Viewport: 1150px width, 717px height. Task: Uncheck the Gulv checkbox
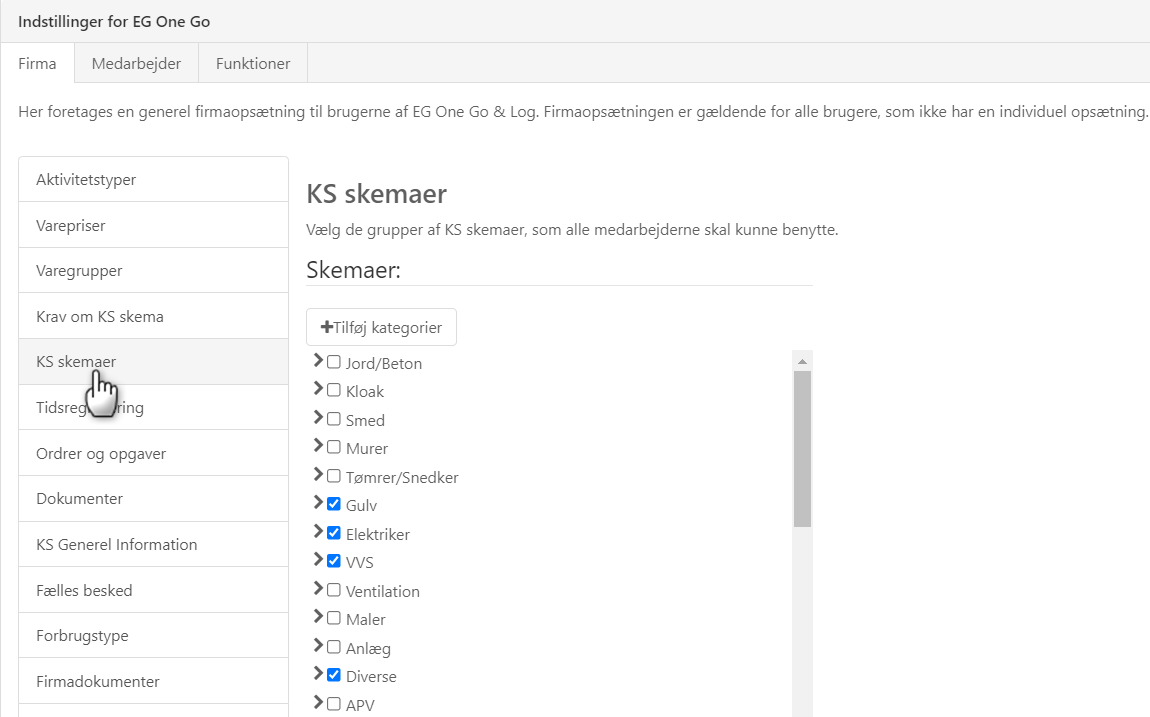point(334,504)
